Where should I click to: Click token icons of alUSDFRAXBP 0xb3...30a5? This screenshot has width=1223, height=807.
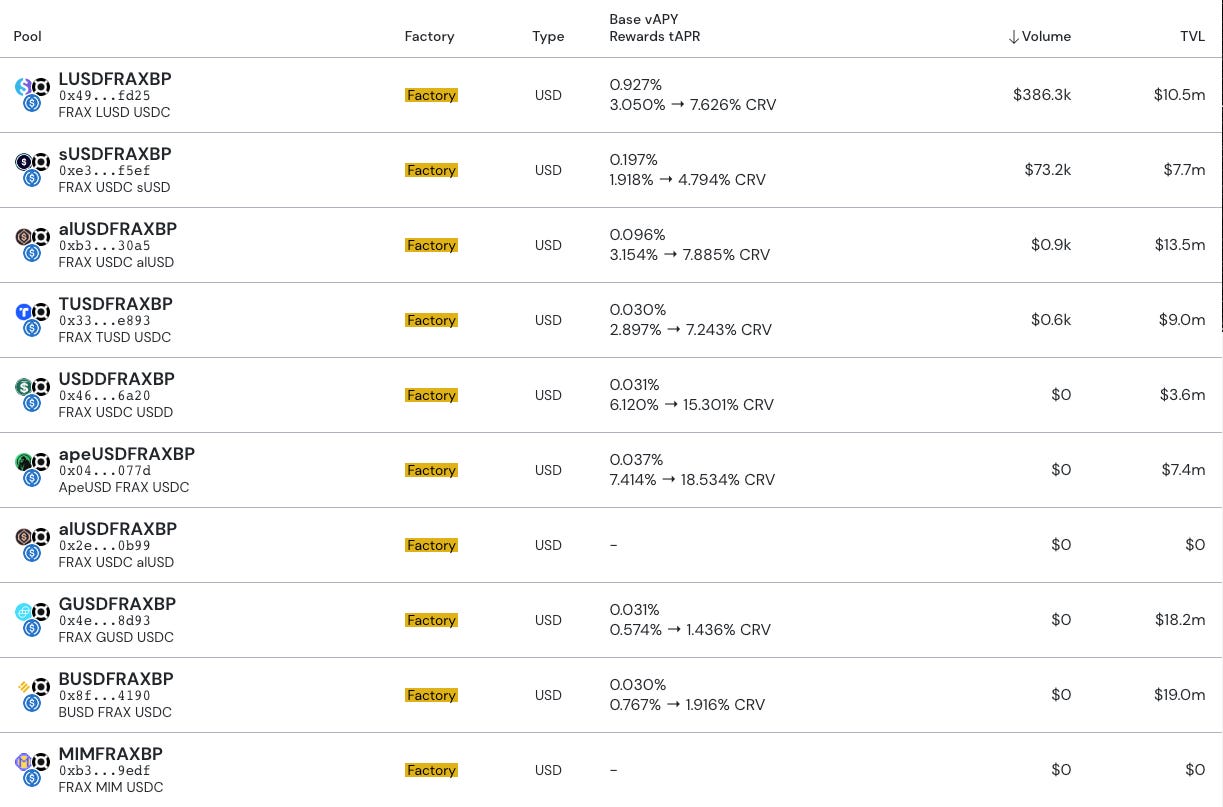point(32,245)
